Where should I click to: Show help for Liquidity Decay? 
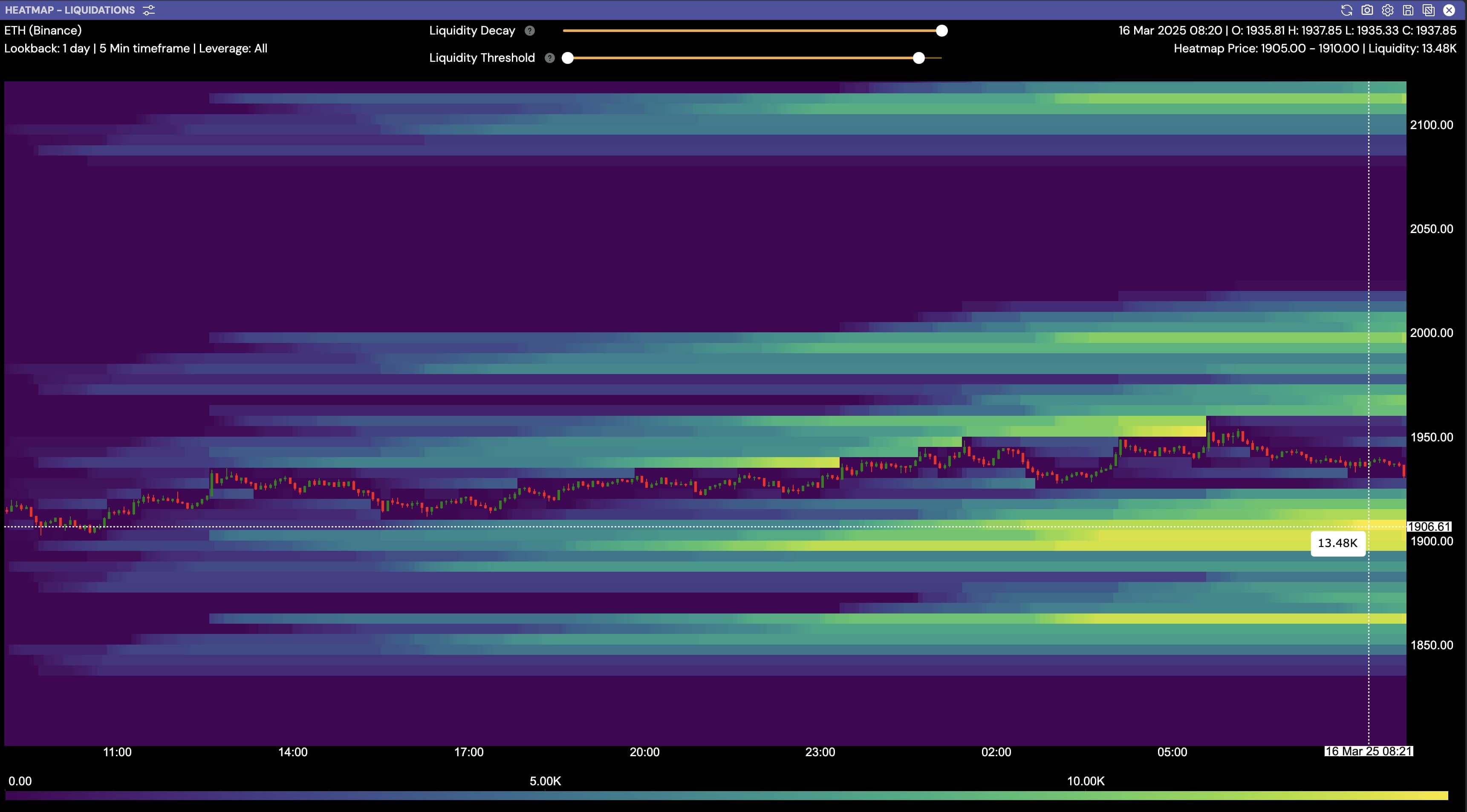pyautogui.click(x=530, y=31)
